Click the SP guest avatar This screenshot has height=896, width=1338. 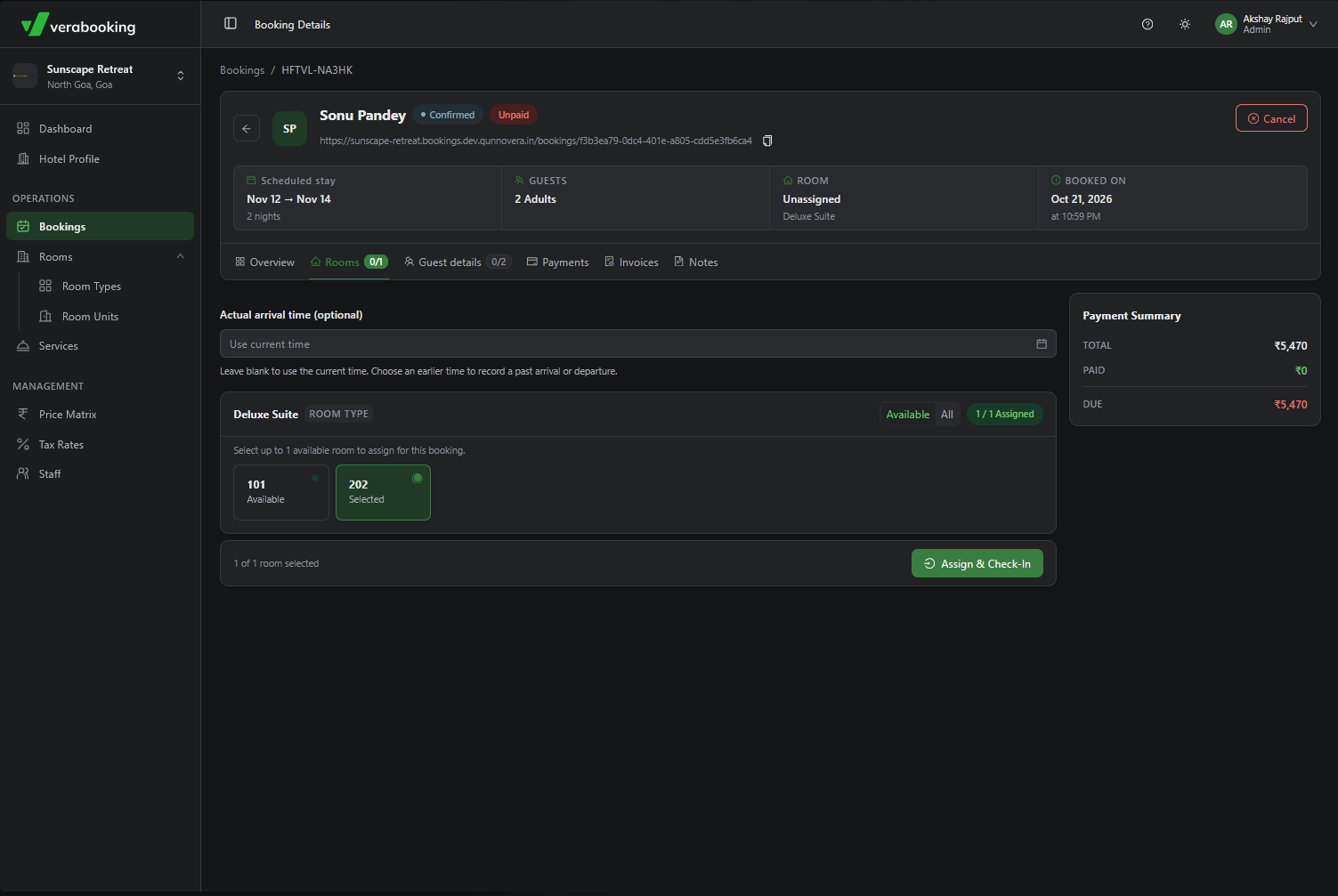point(289,128)
